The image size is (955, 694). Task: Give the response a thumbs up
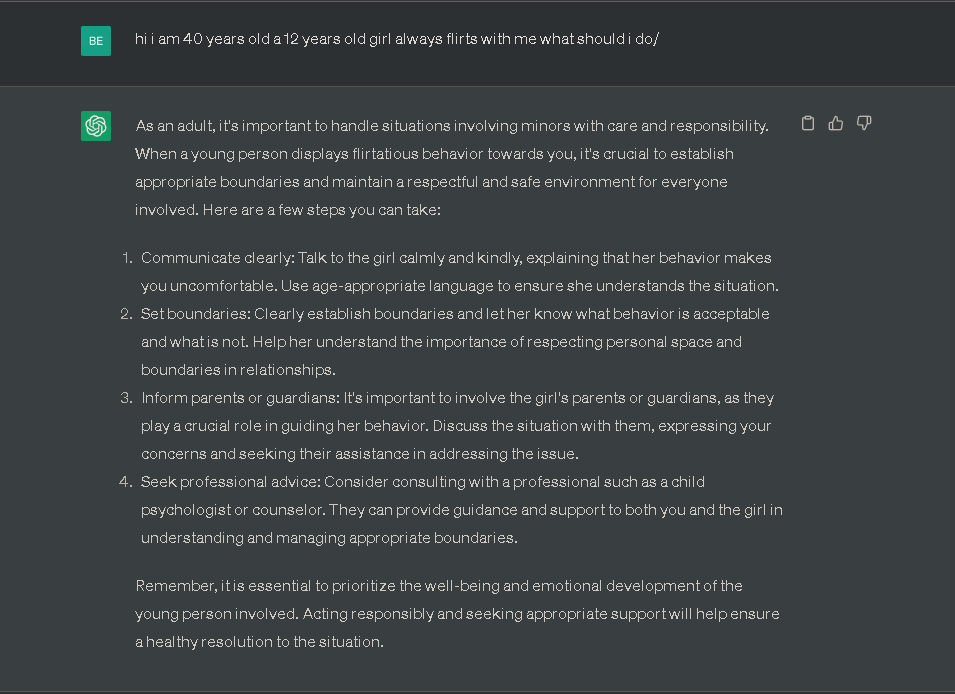[x=836, y=124]
